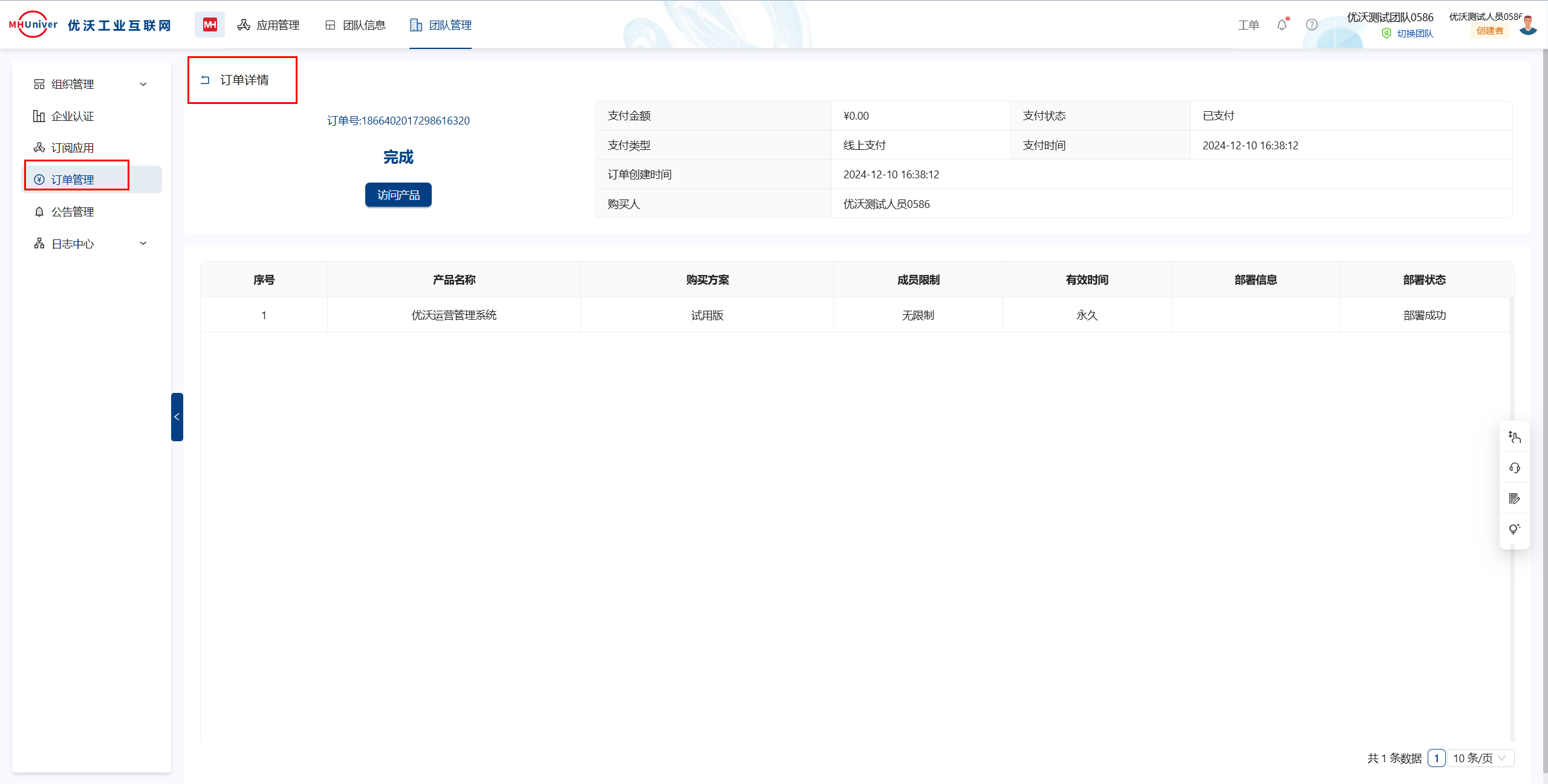Screen dimensions: 1548x784
Task: Open the 10 条/页 page size dropdown
Action: point(1480,758)
